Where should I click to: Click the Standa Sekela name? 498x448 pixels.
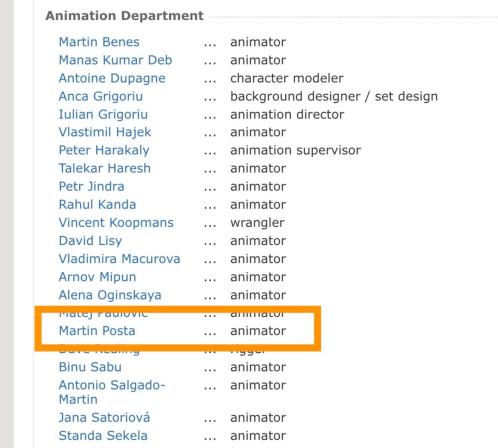point(103,435)
